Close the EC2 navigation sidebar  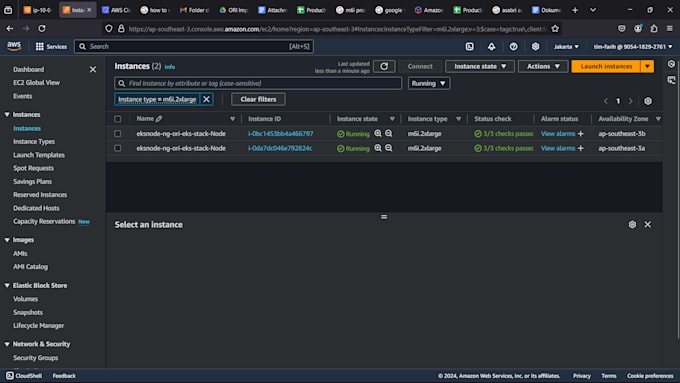click(x=93, y=69)
